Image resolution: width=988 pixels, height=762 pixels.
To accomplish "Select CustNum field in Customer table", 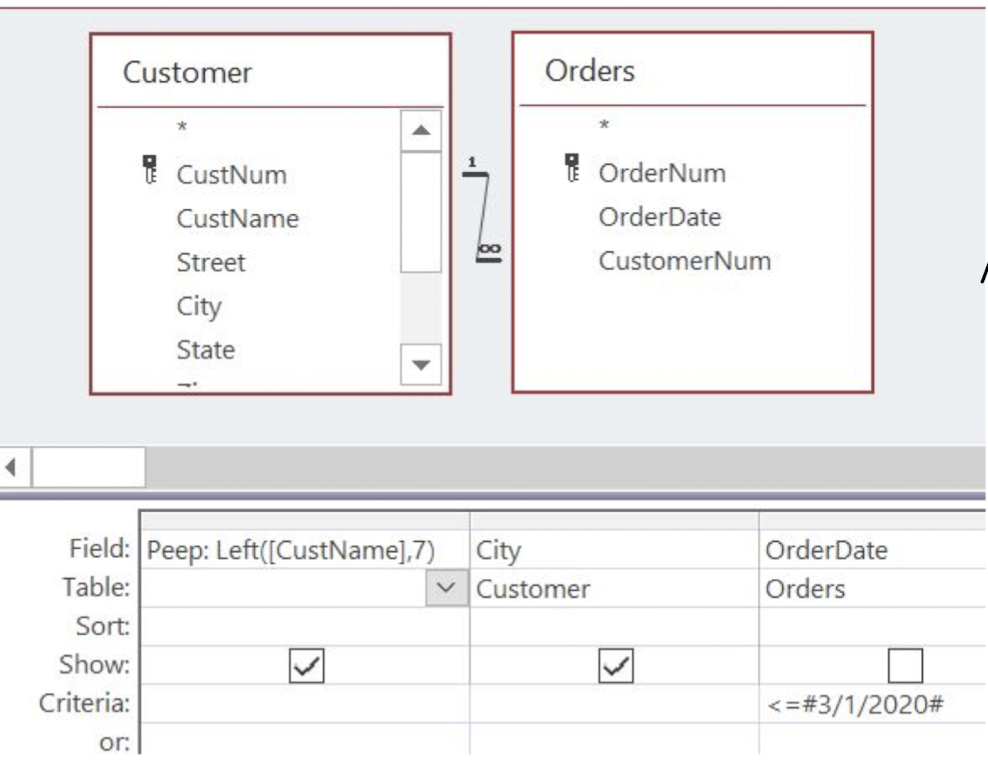I will [x=232, y=175].
